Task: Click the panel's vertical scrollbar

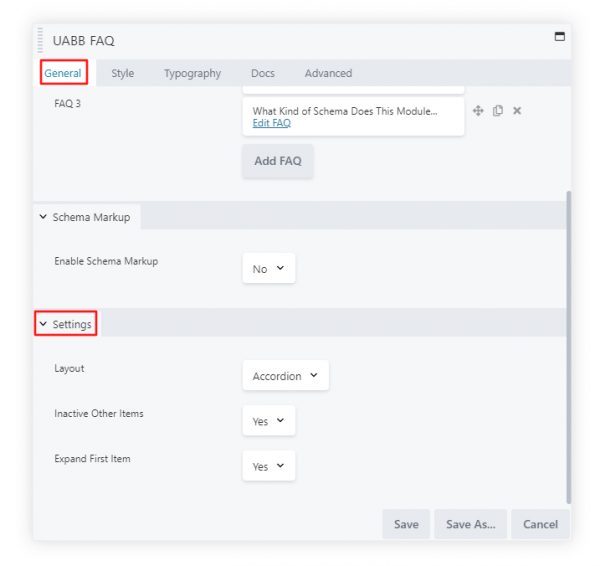Action: (x=569, y=347)
